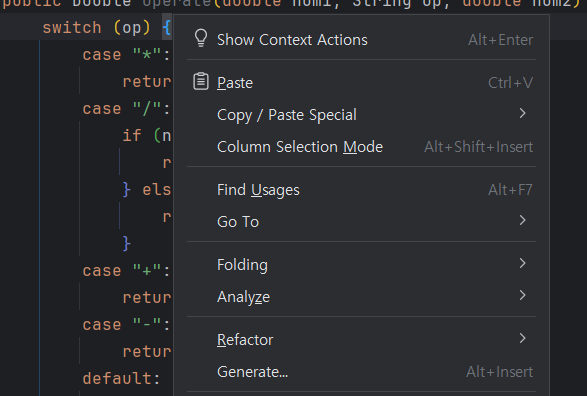587x396 pixels.
Task: Click the retur statement under case "+"
Action: tap(147, 298)
